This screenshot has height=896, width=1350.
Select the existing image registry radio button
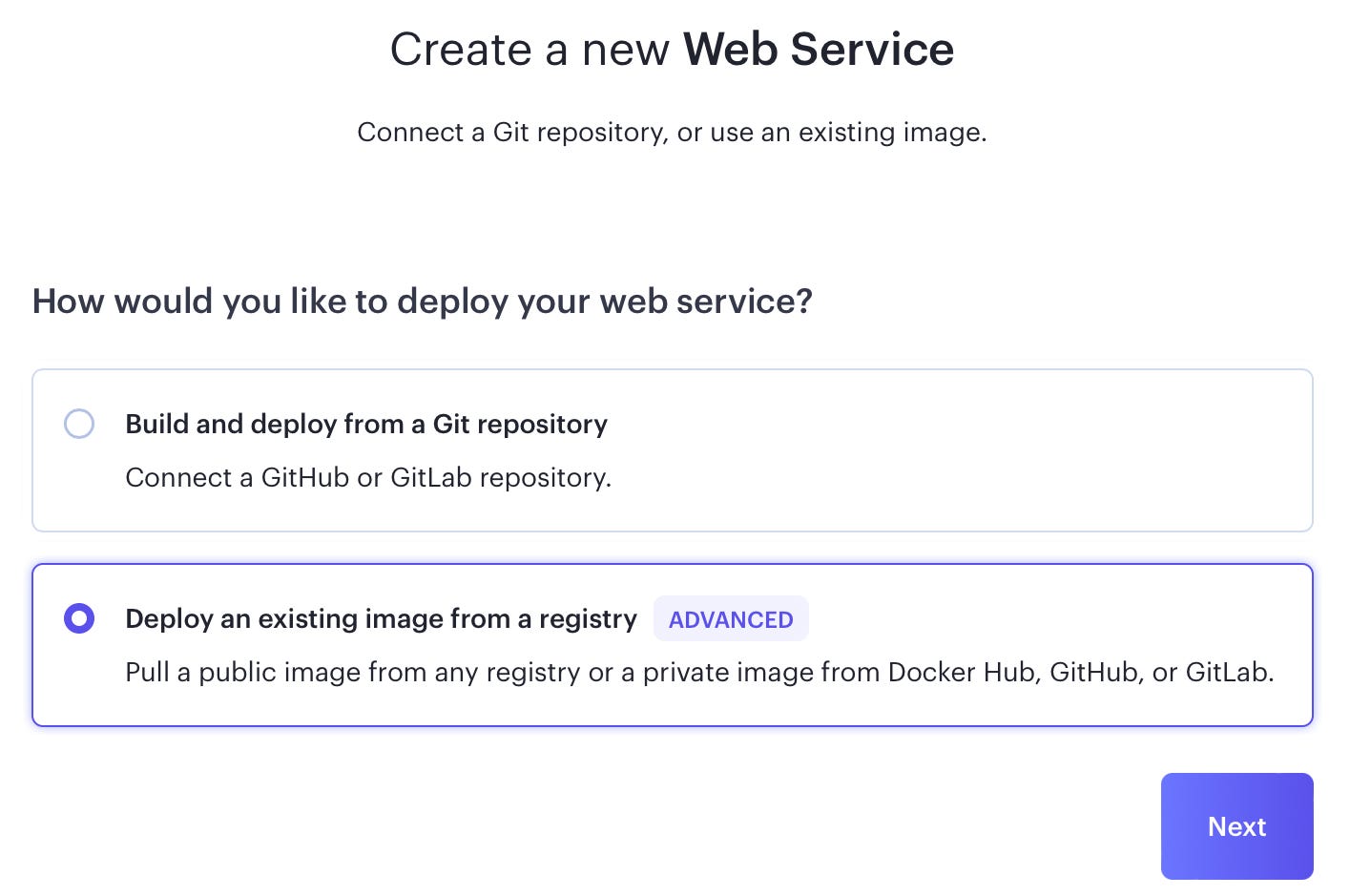(x=79, y=618)
